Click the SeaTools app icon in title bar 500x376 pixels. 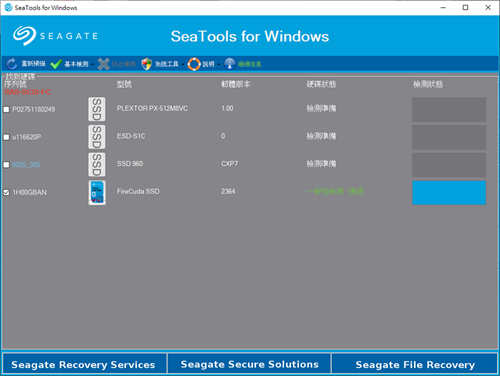pos(9,7)
